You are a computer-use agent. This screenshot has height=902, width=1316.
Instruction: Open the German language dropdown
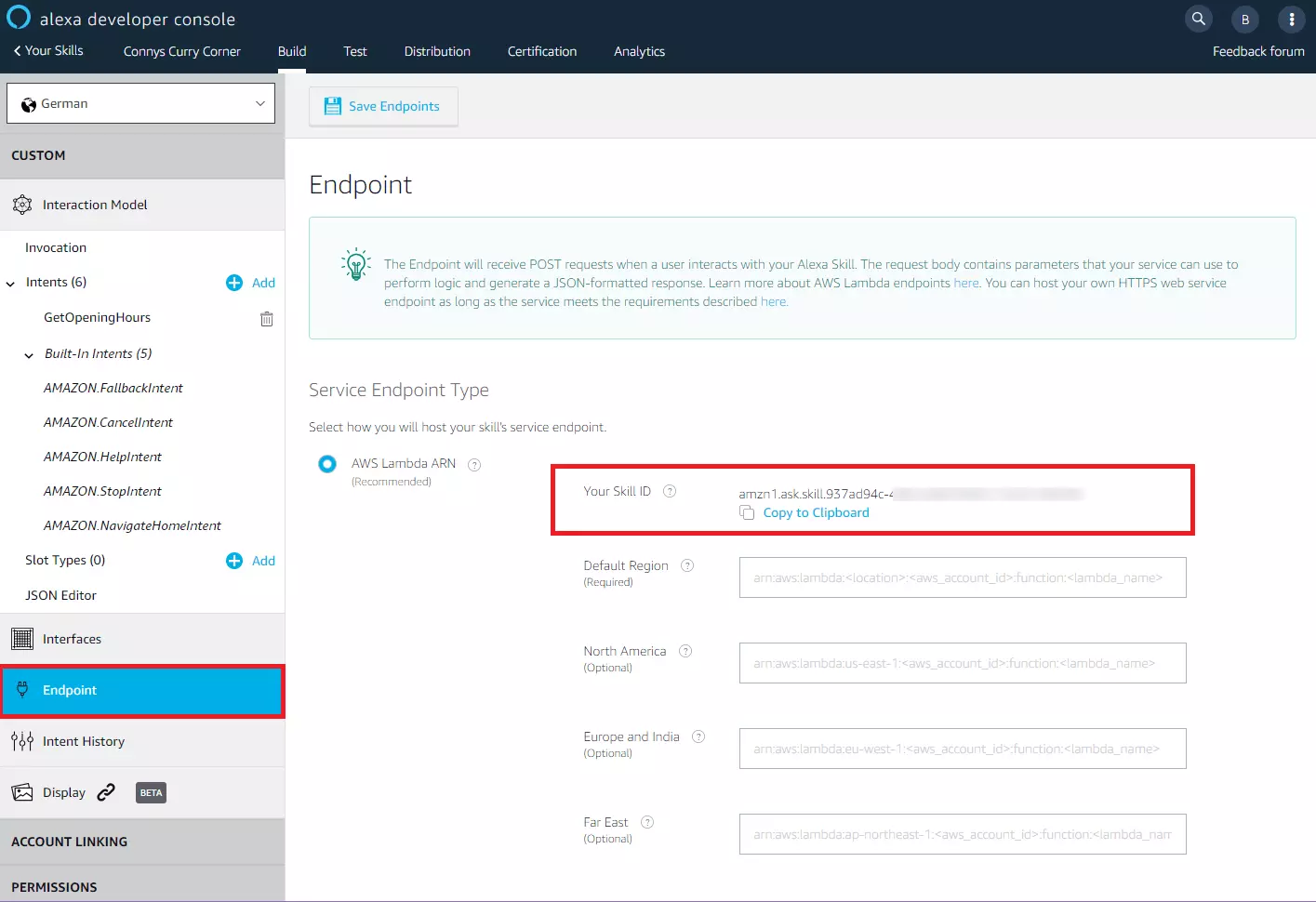[141, 103]
